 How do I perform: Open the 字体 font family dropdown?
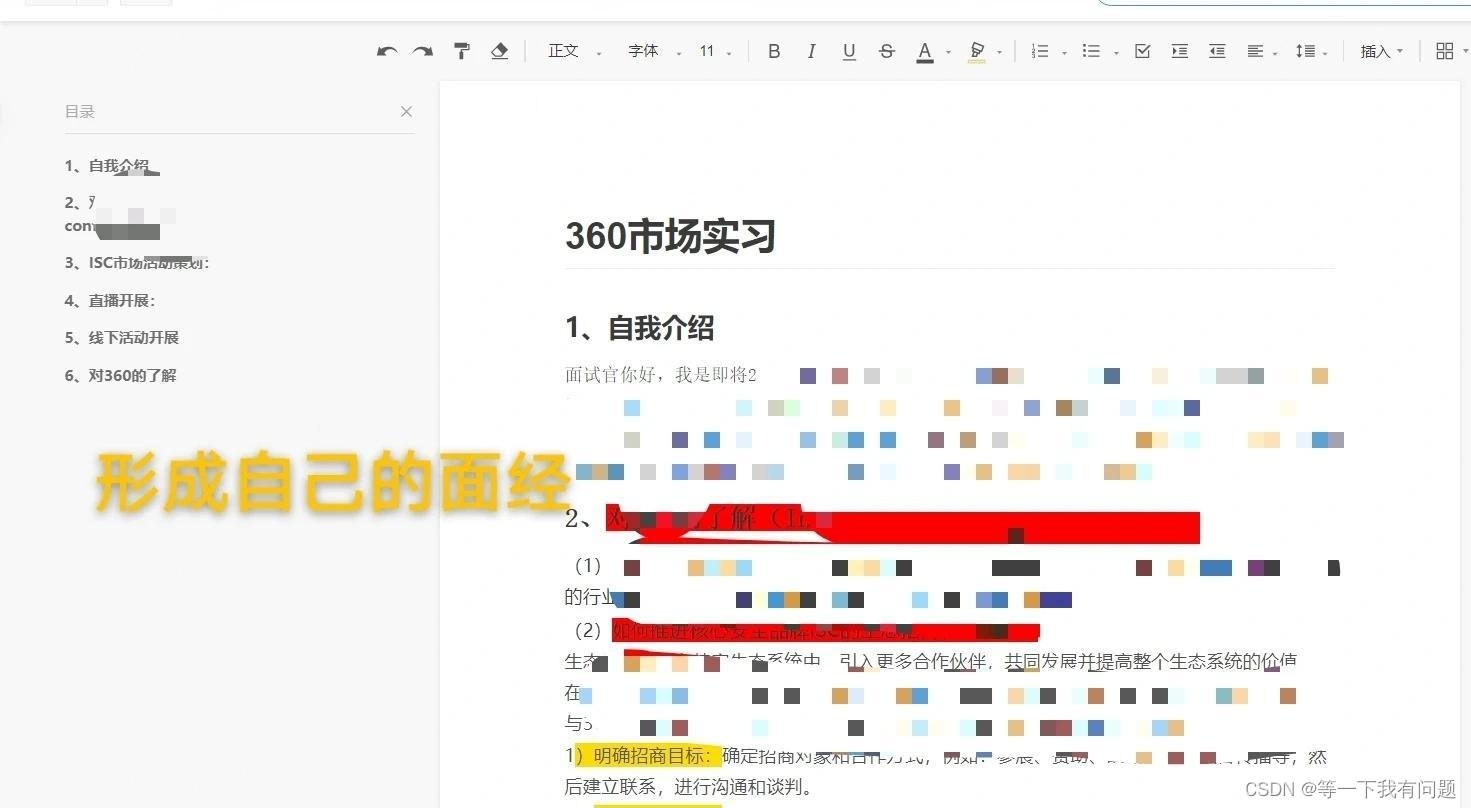[x=654, y=51]
